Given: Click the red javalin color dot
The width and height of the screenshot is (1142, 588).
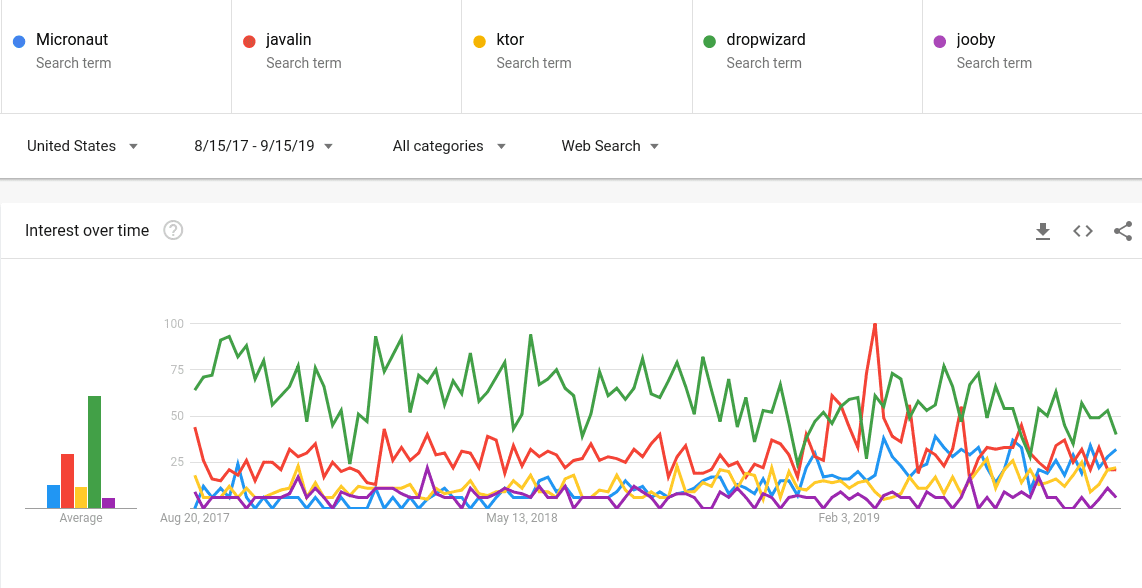Looking at the screenshot, I should (249, 41).
